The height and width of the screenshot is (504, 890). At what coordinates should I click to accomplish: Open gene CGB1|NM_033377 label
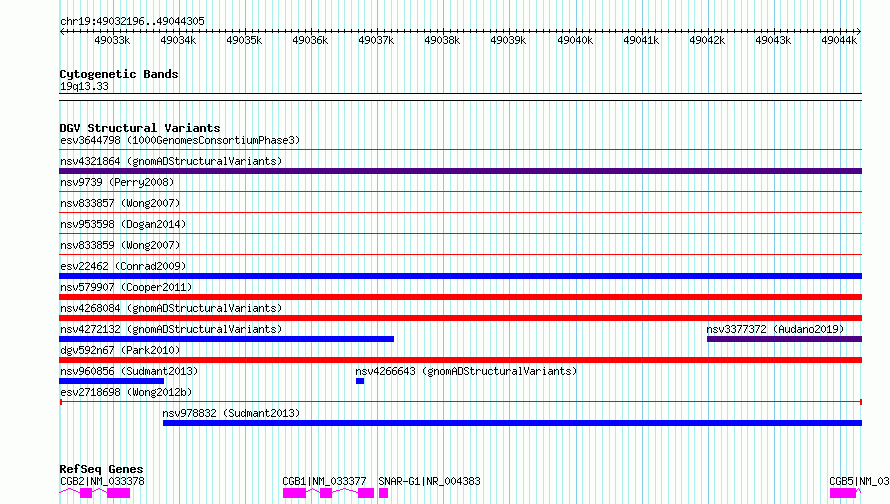324,481
